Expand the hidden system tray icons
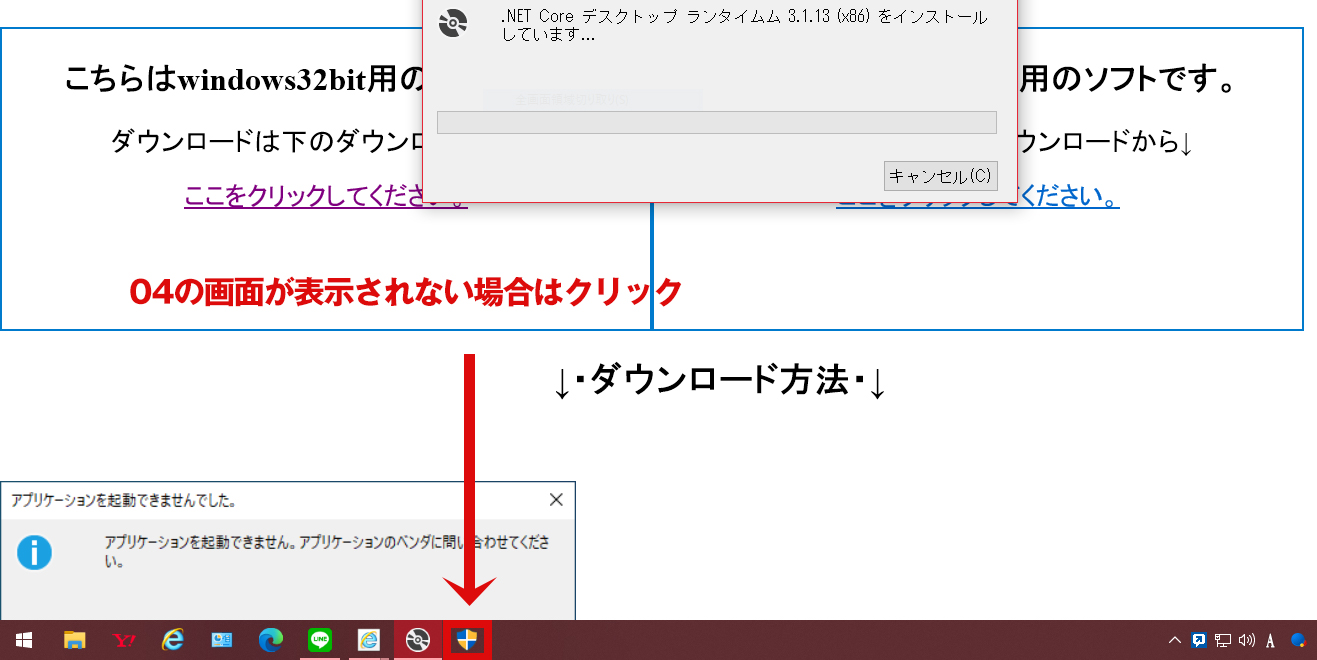This screenshot has height=660, width=1317. click(1175, 640)
